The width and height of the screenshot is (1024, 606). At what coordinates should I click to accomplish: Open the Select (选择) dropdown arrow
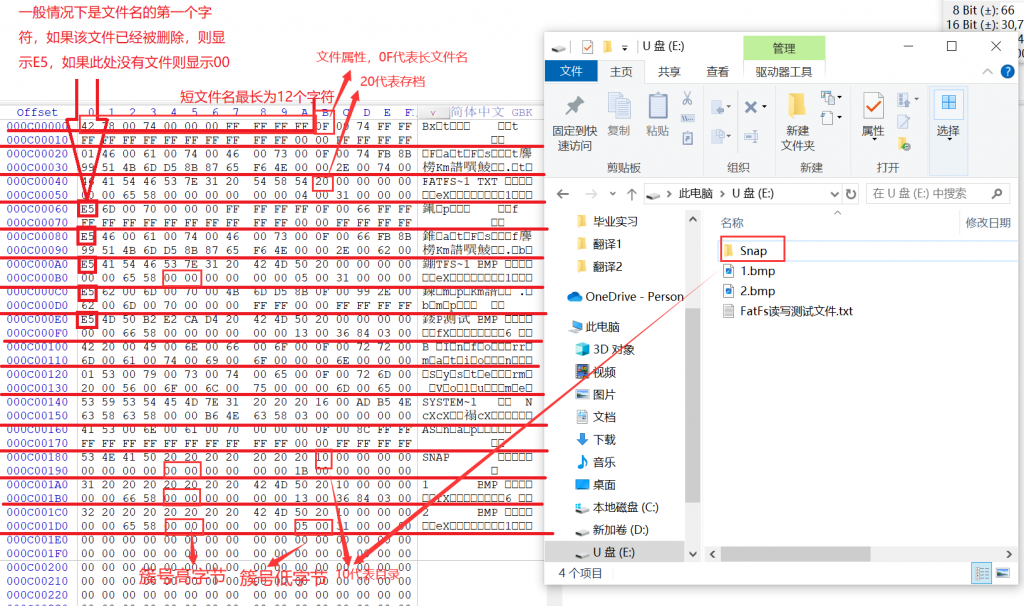(x=948, y=139)
